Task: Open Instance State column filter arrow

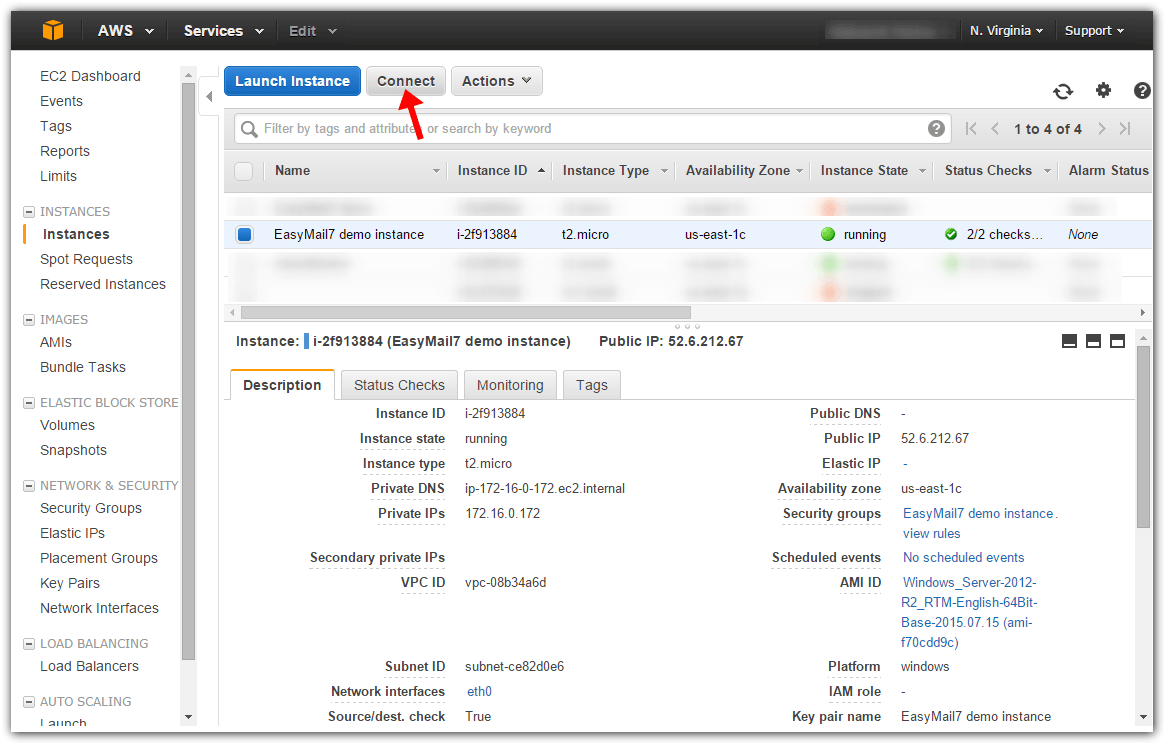Action: [x=922, y=171]
